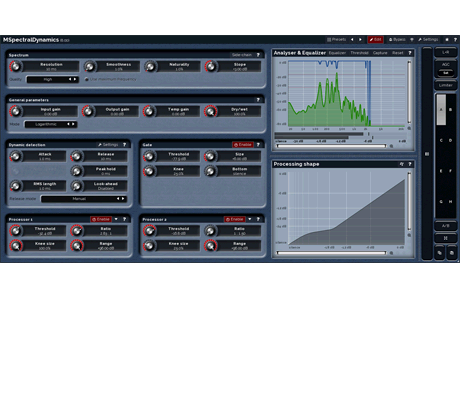Click the Processor 2 Threshold knob
Image resolution: width=460 pixels, height=416 pixels.
pyautogui.click(x=149, y=231)
